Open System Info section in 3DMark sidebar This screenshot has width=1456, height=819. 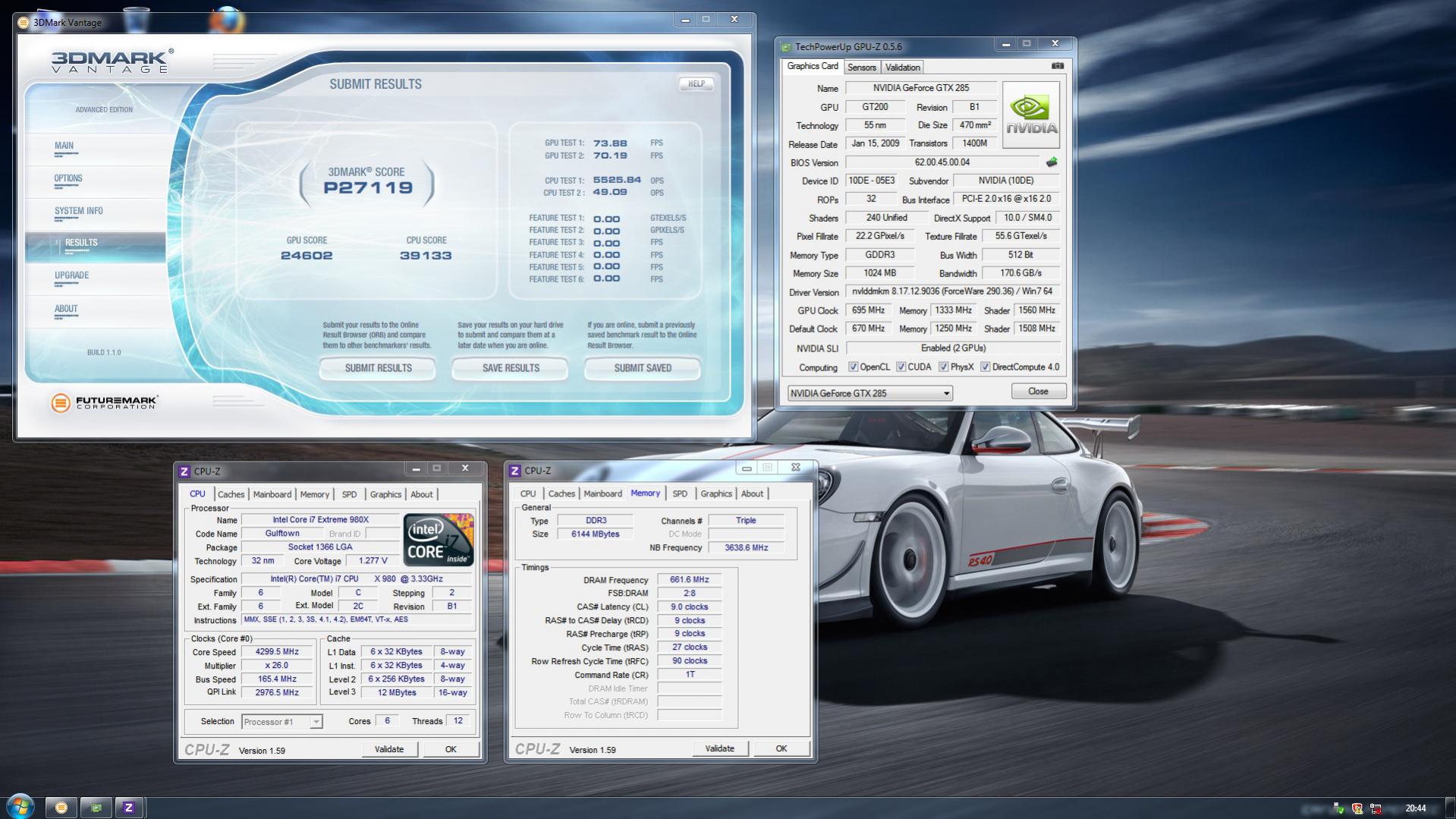[96, 213]
